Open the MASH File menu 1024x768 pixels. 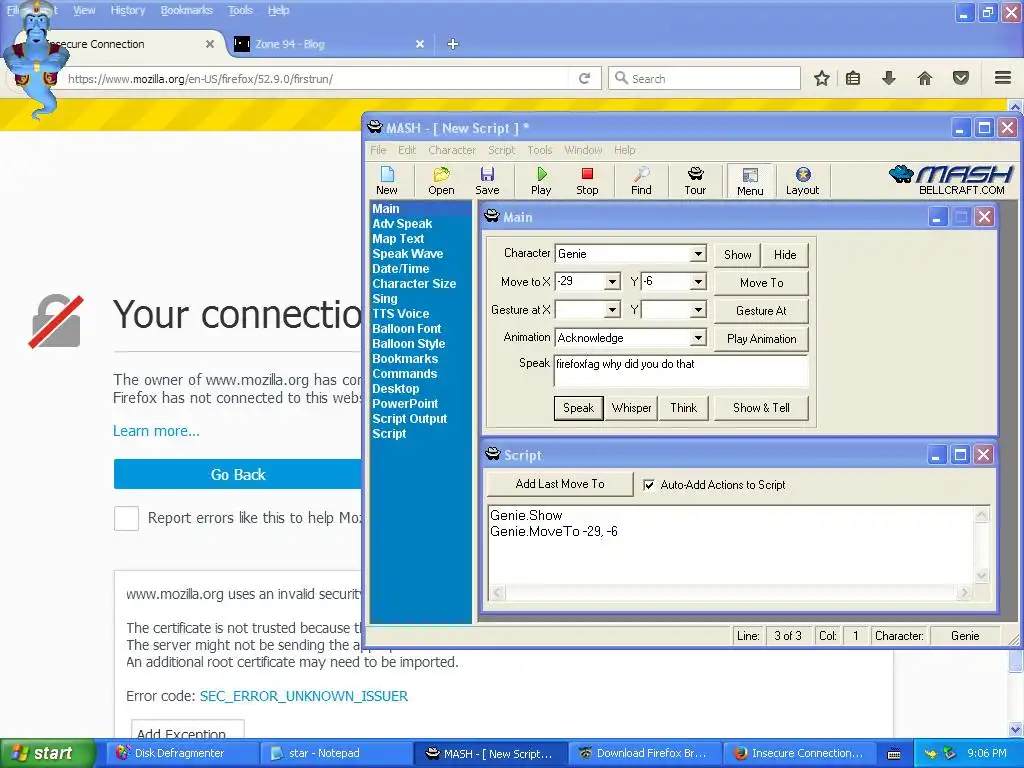pos(378,150)
